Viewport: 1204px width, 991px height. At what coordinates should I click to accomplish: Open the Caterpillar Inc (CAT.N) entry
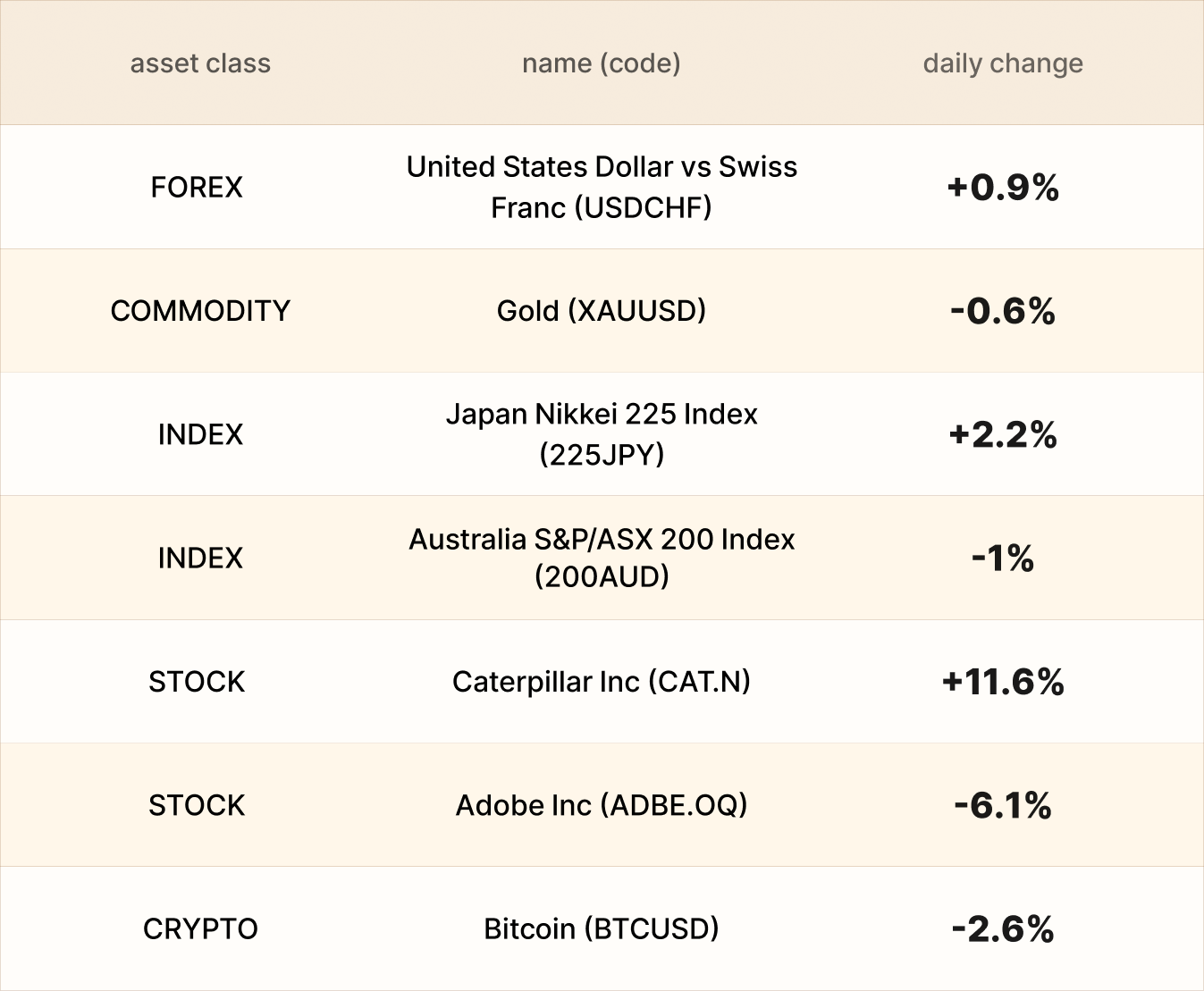pyautogui.click(x=602, y=682)
